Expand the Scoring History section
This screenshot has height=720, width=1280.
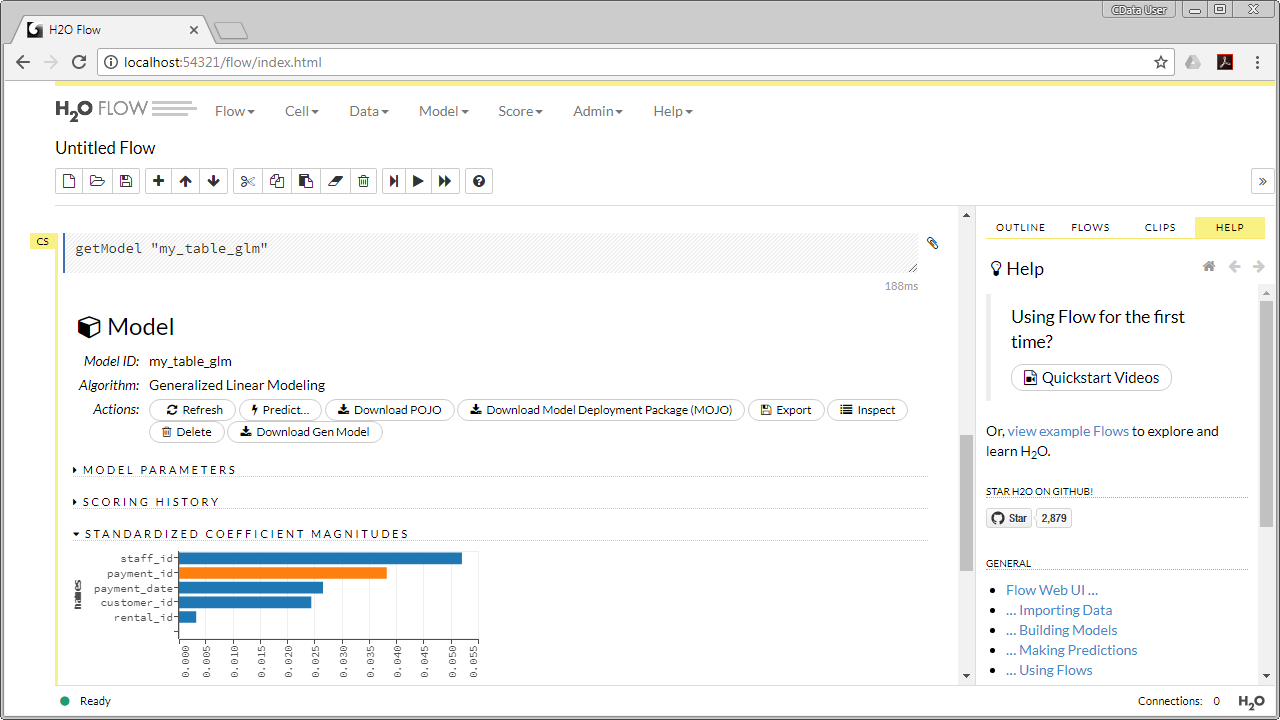pos(150,502)
